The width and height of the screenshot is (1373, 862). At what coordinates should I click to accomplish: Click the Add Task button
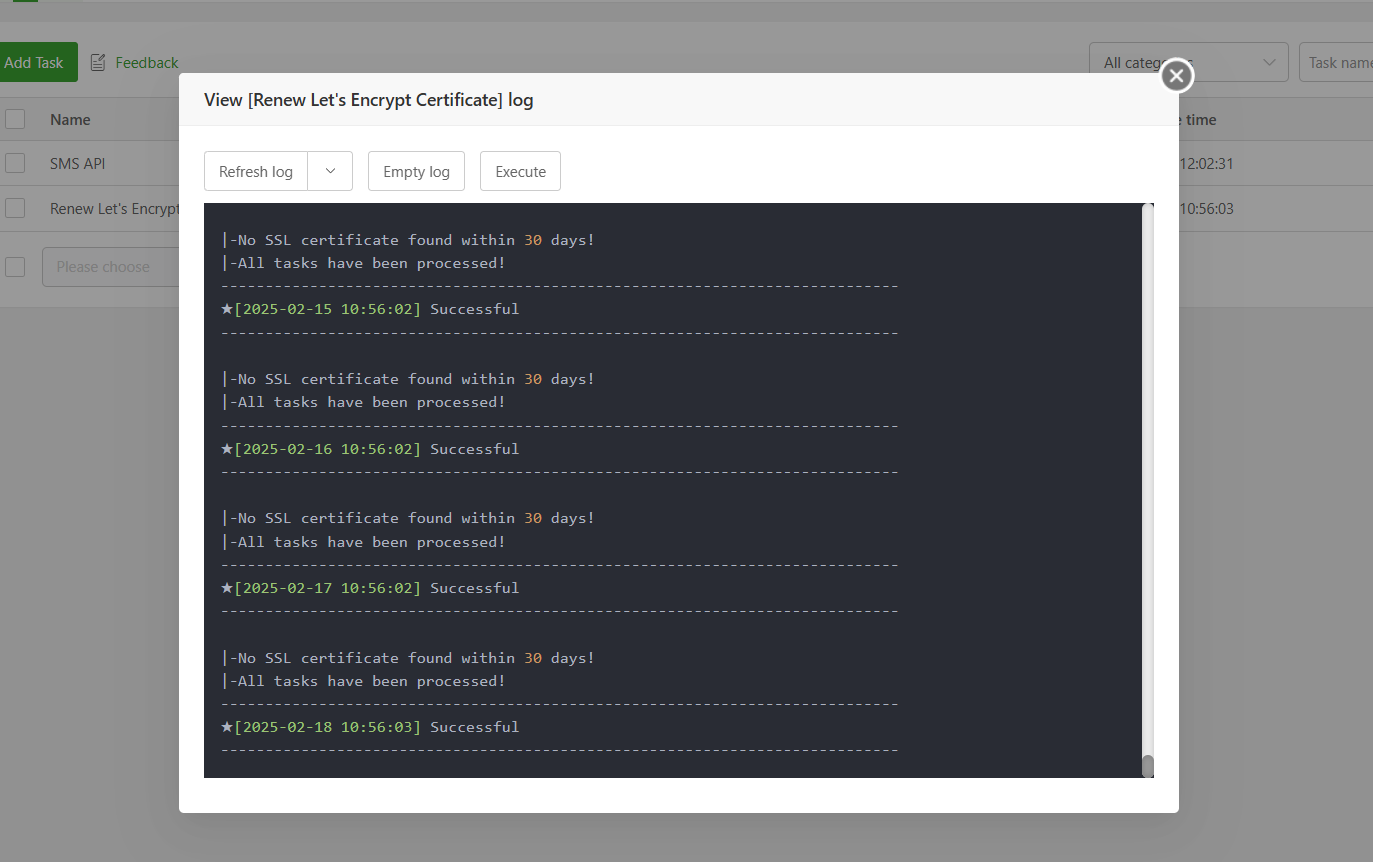(35, 62)
